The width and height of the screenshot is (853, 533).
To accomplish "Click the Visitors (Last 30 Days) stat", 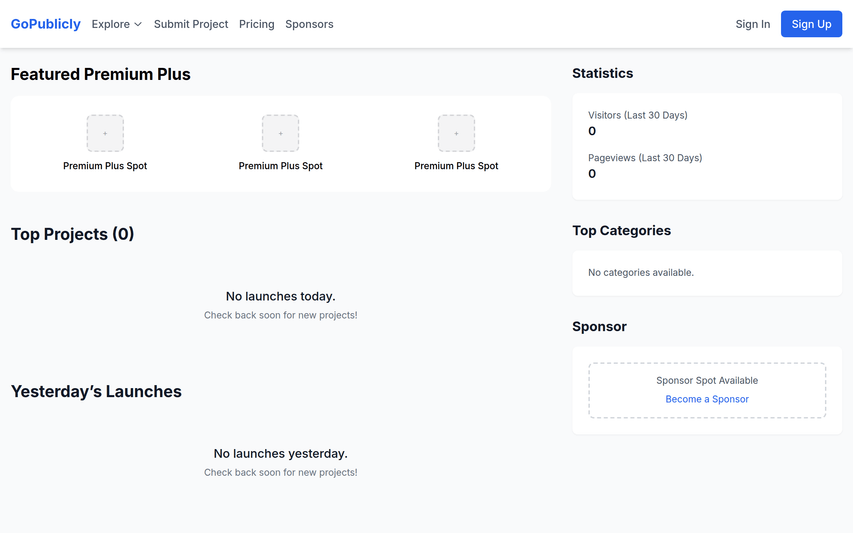I will 638,115.
